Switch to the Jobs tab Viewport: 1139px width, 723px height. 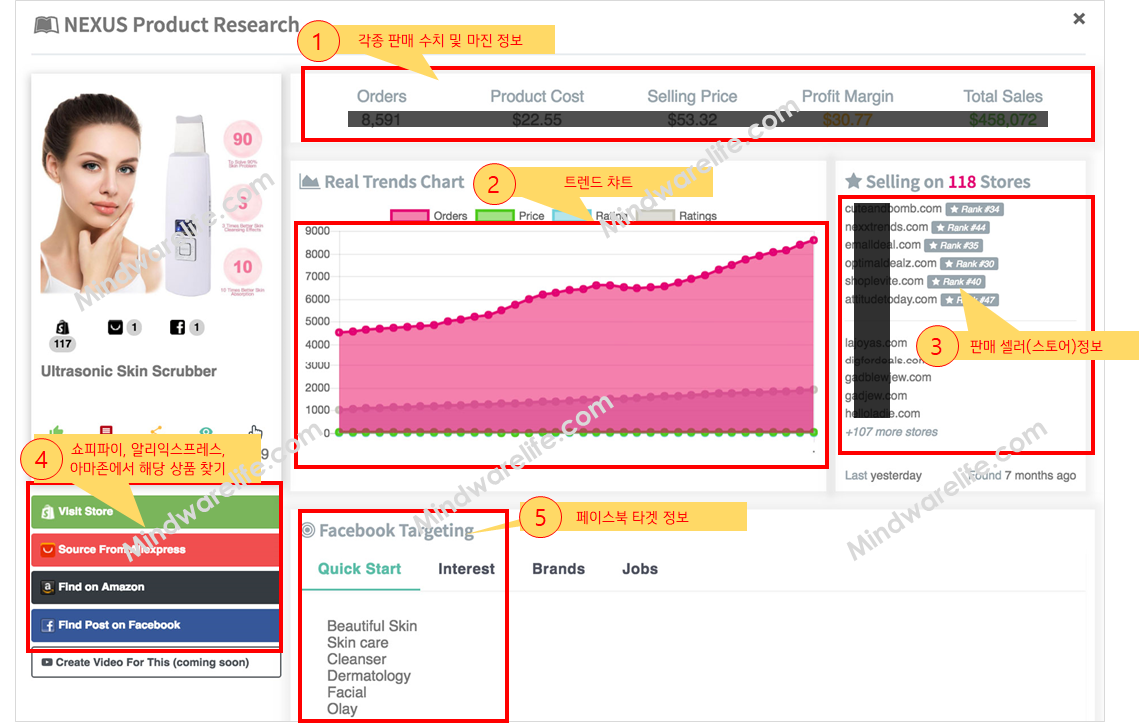click(x=640, y=569)
